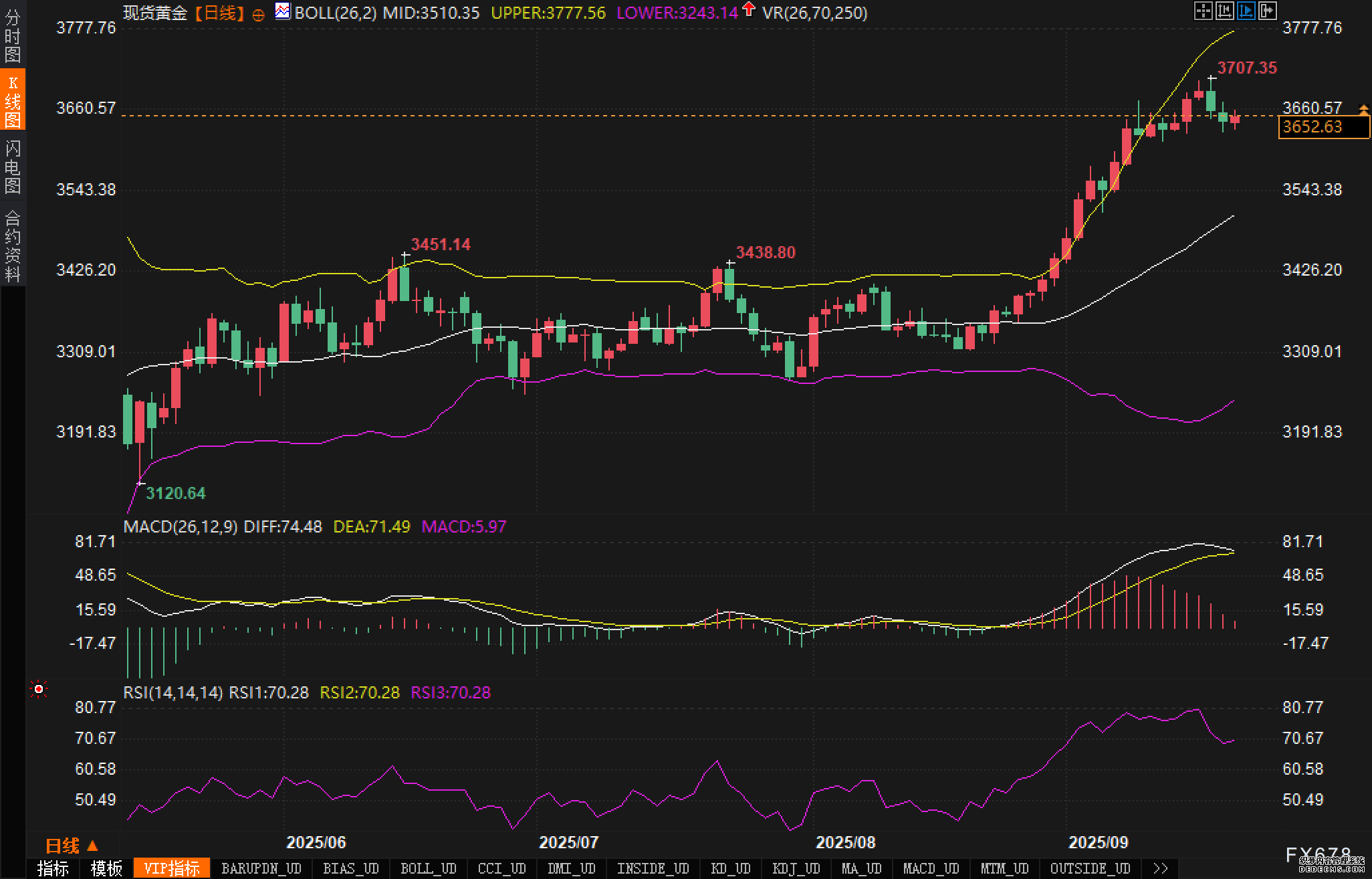Viewport: 1372px width, 879px height.
Task: Select the K线图 side tab
Action: click(x=13, y=100)
